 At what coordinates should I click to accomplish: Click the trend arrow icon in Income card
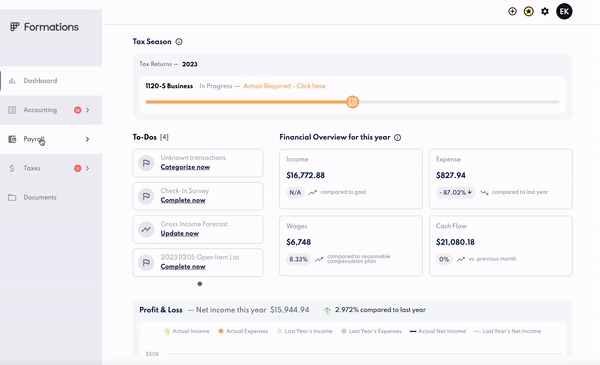(313, 192)
